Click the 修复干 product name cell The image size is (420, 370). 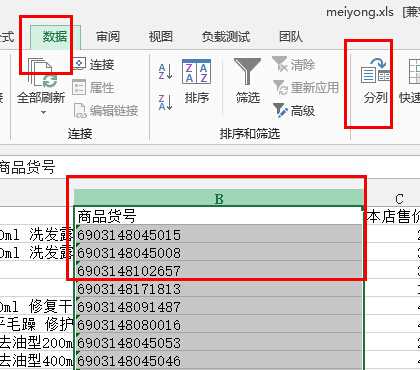(x=37, y=306)
